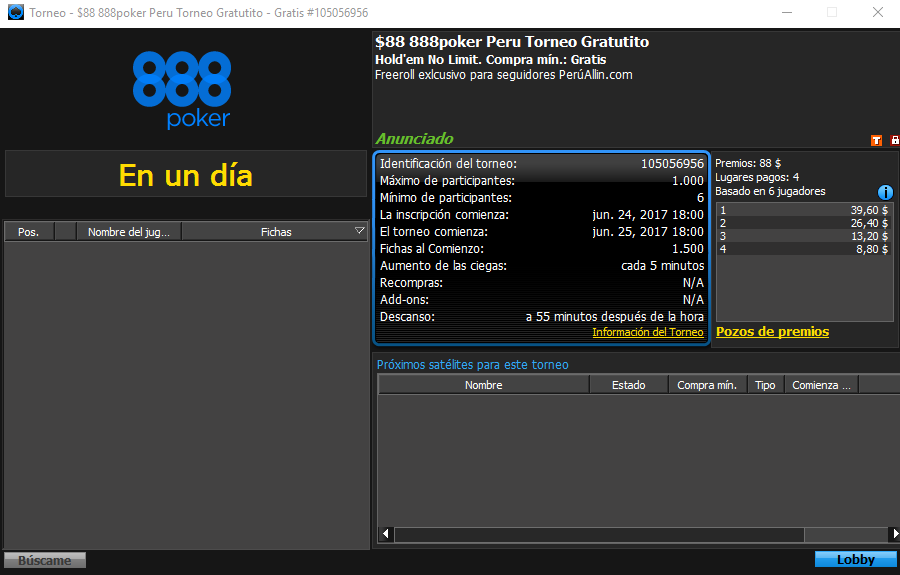Click the Anunciado status label
This screenshot has height=575, width=900.
pos(414,139)
